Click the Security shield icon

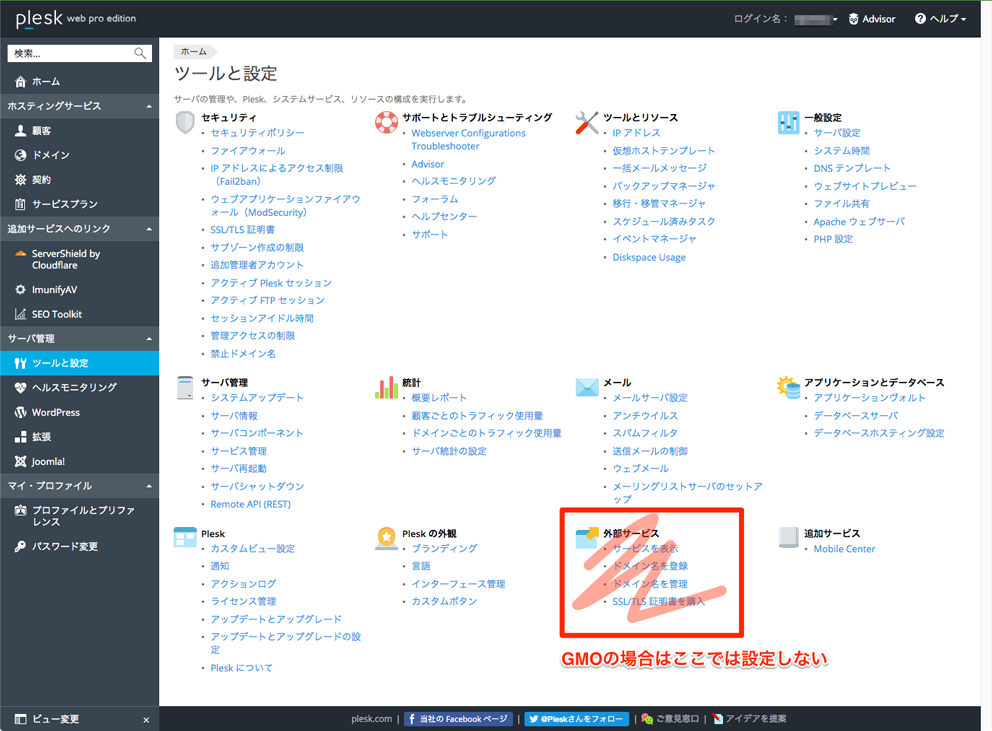click(185, 123)
